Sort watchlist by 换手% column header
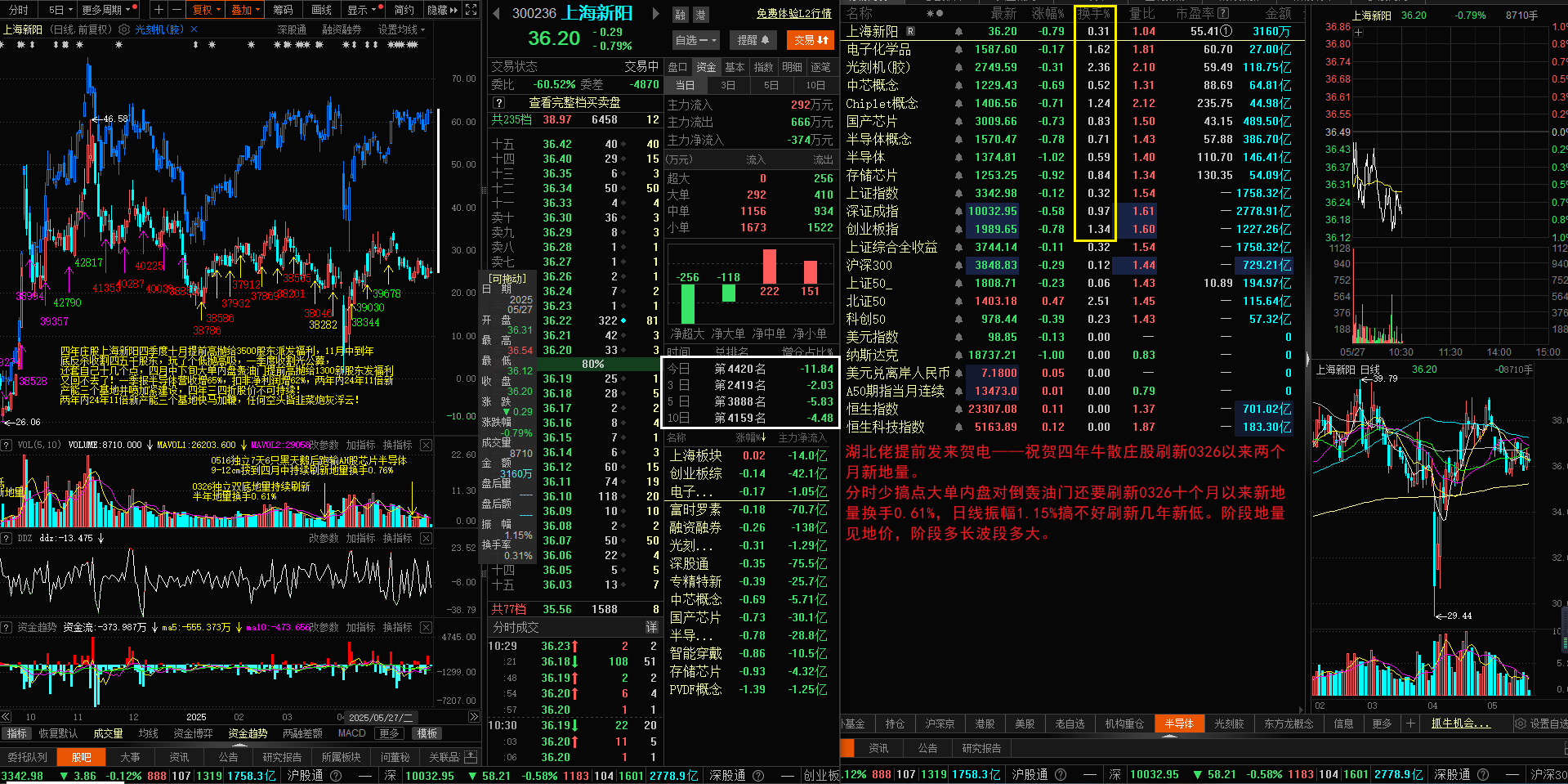Viewport: 1568px width, 784px height. pos(1094,13)
